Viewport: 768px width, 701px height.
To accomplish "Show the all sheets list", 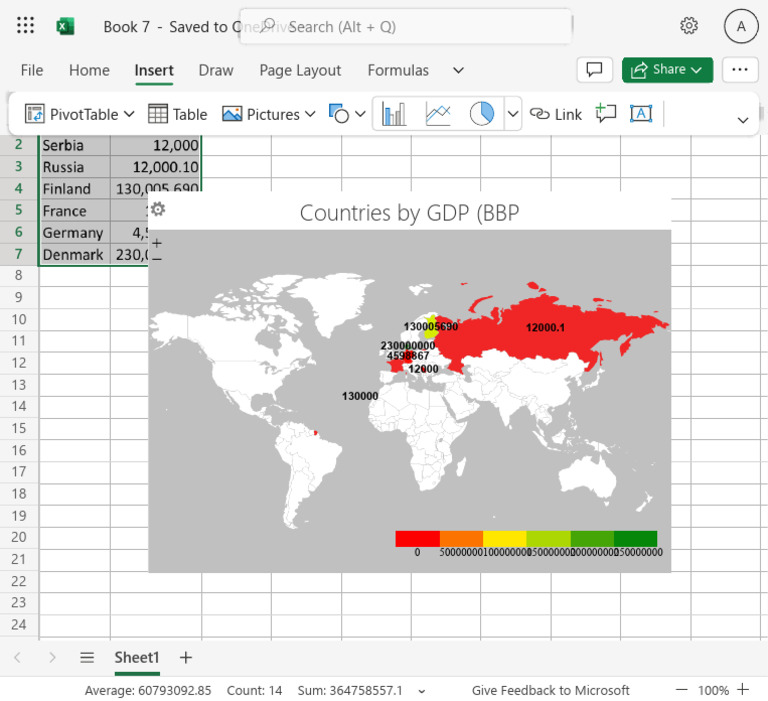I will click(x=87, y=657).
